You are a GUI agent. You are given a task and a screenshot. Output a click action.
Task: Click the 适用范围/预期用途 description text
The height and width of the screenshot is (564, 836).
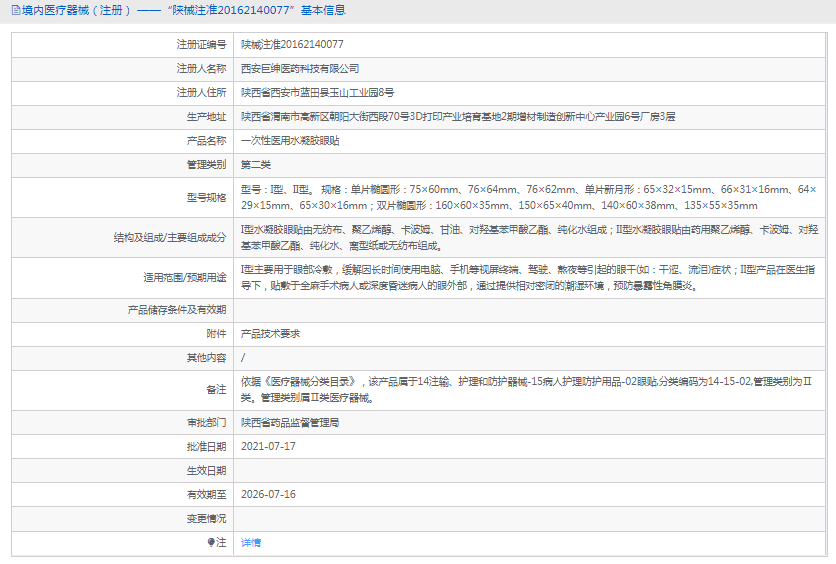[528, 277]
